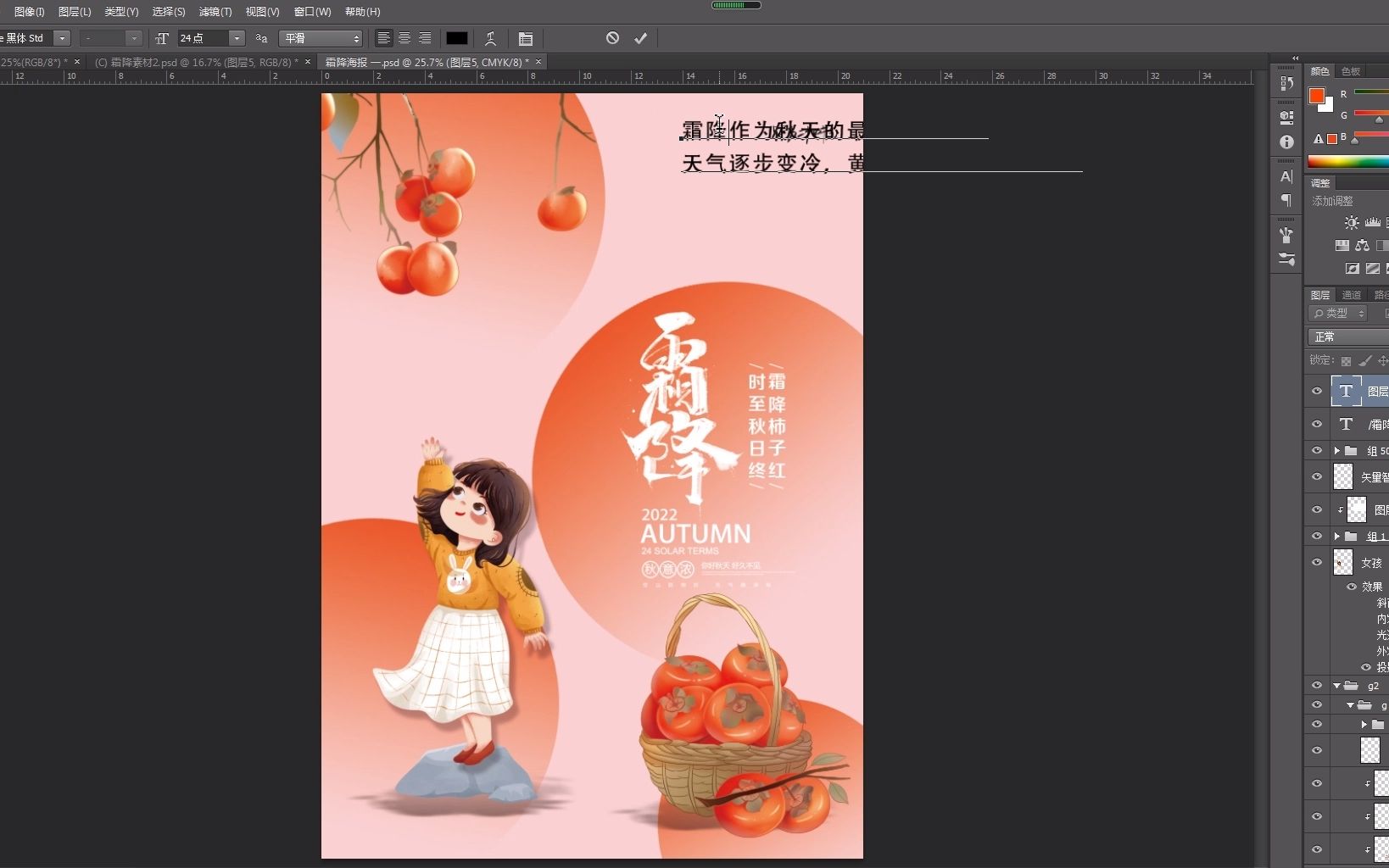
Task: Add Levels adjustment
Action: 1373,223
